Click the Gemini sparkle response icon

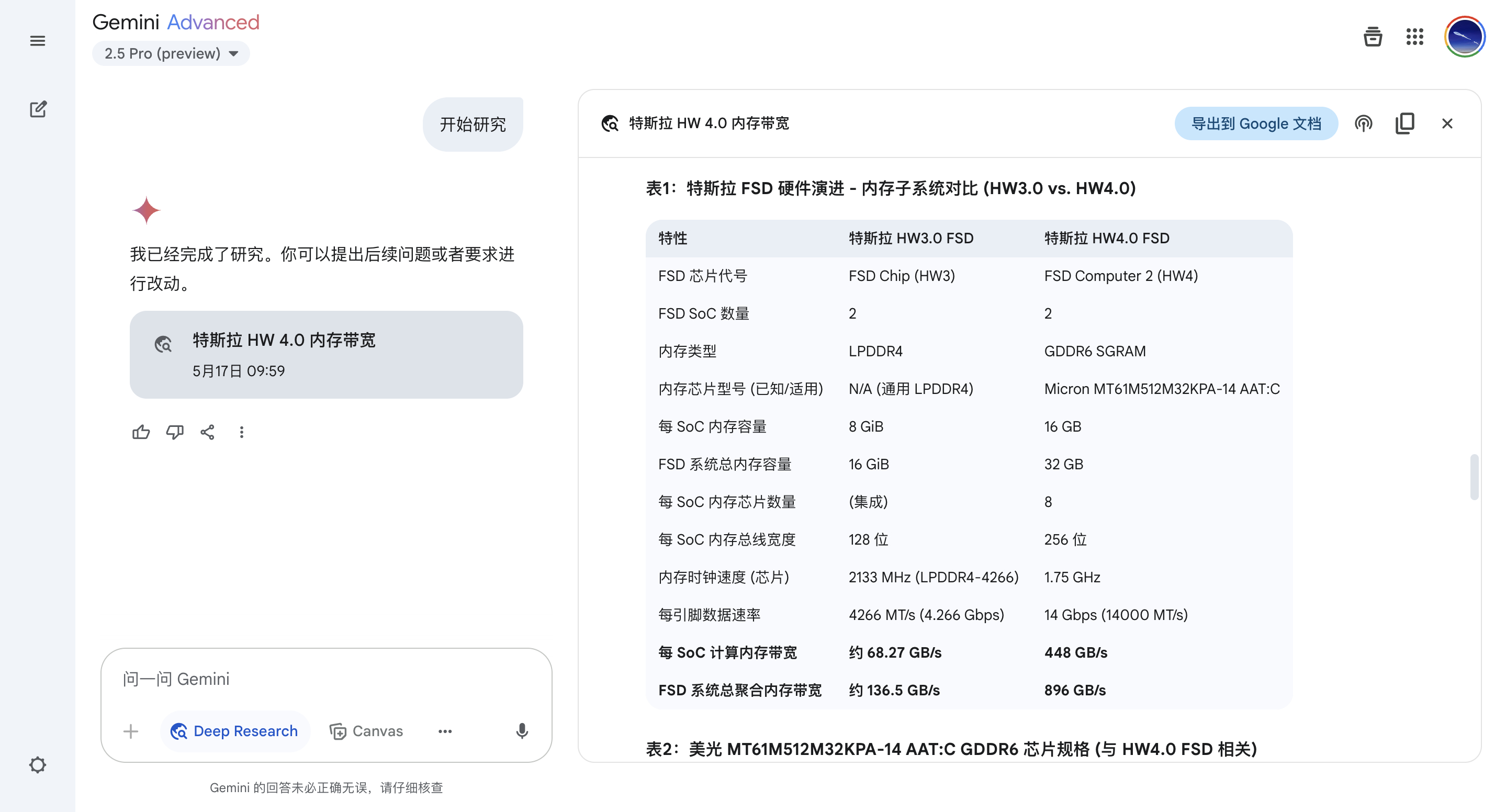pyautogui.click(x=146, y=210)
